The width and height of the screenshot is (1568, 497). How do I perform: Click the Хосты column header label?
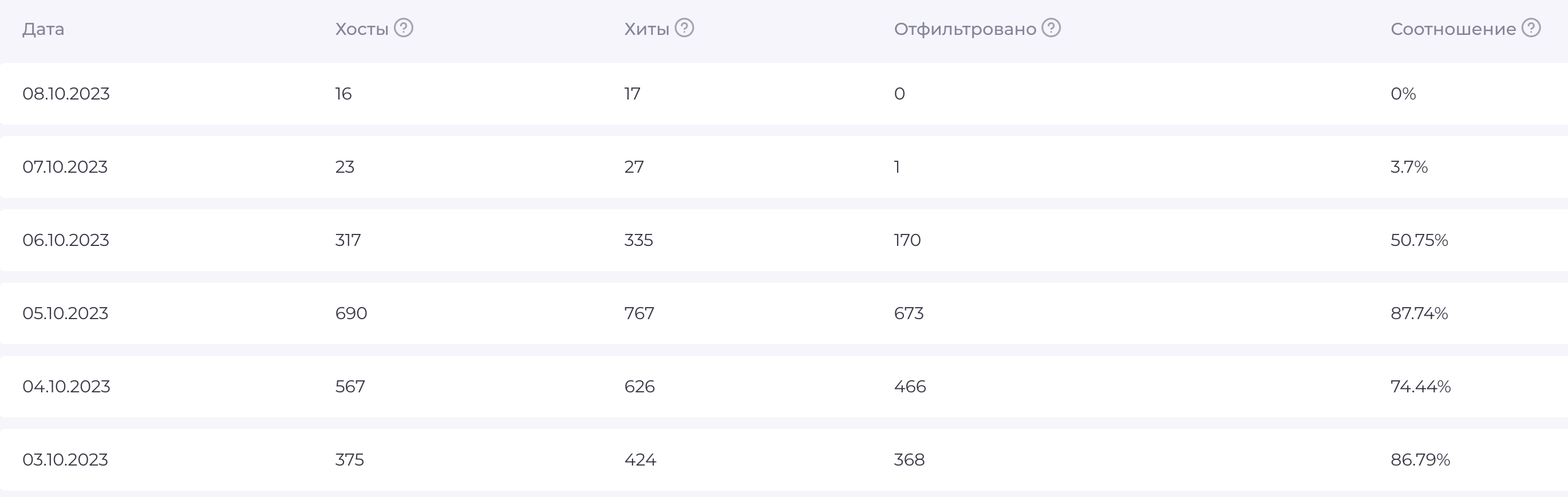362,29
